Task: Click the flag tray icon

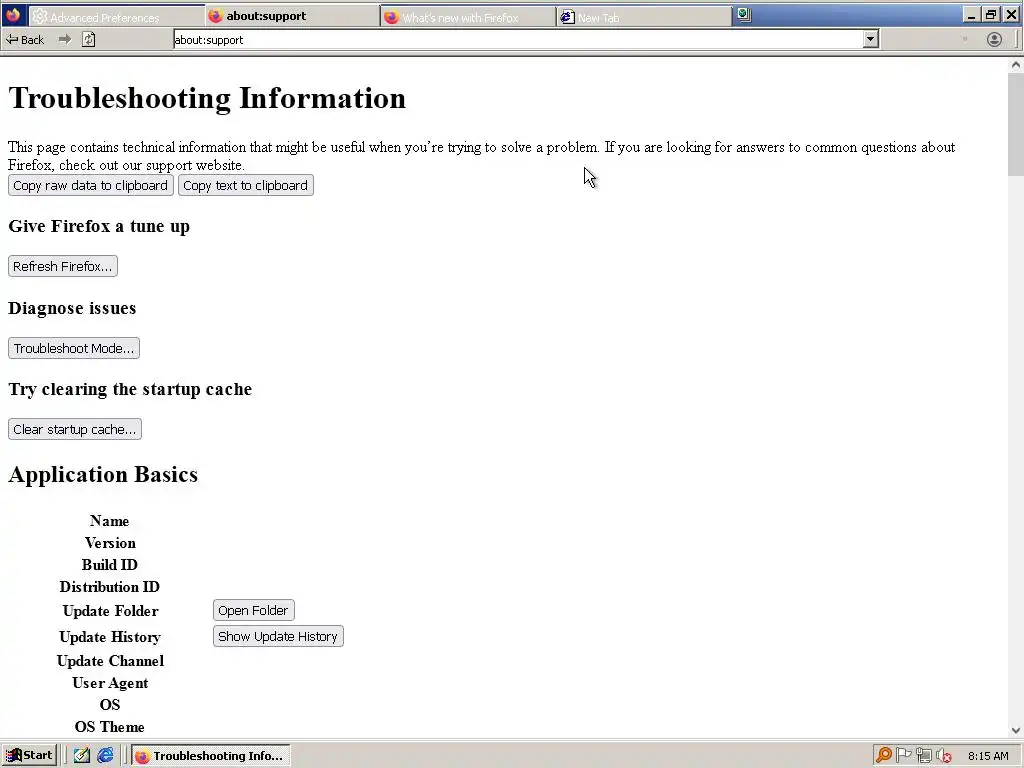Action: click(x=903, y=756)
